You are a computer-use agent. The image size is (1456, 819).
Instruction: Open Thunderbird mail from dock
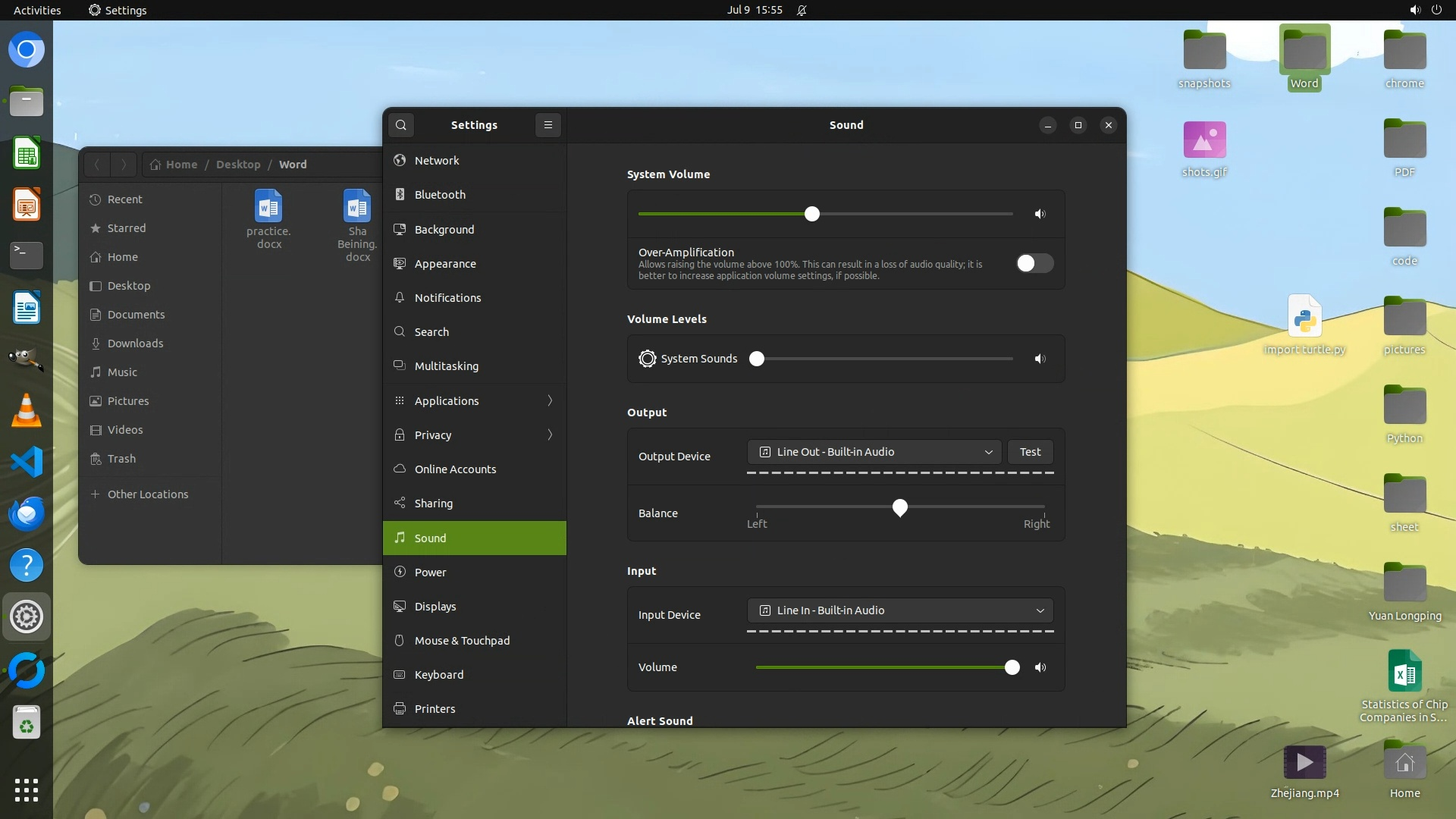coord(27,513)
